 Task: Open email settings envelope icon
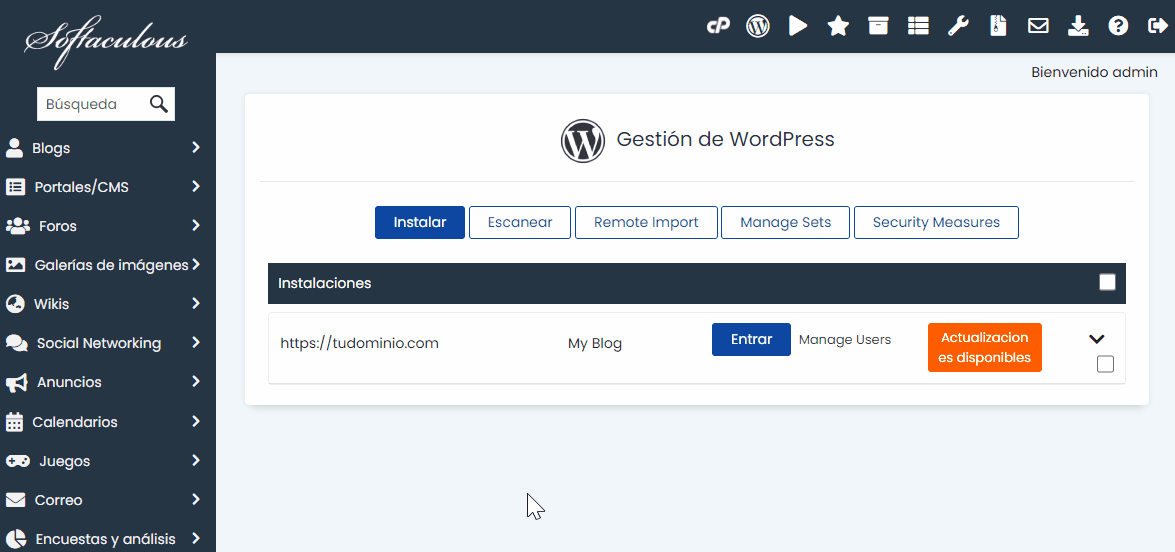pyautogui.click(x=1038, y=26)
